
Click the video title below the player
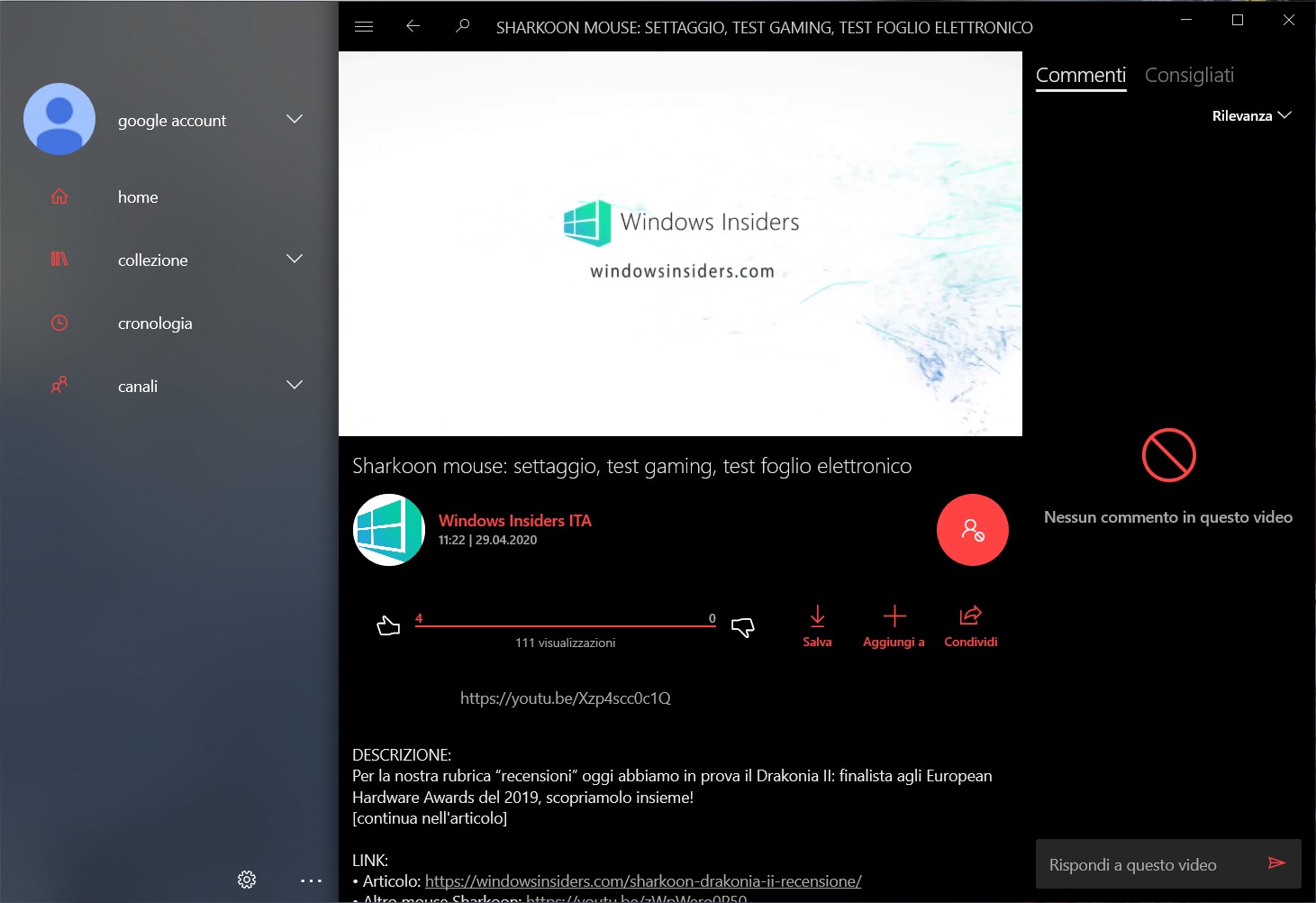(x=632, y=466)
